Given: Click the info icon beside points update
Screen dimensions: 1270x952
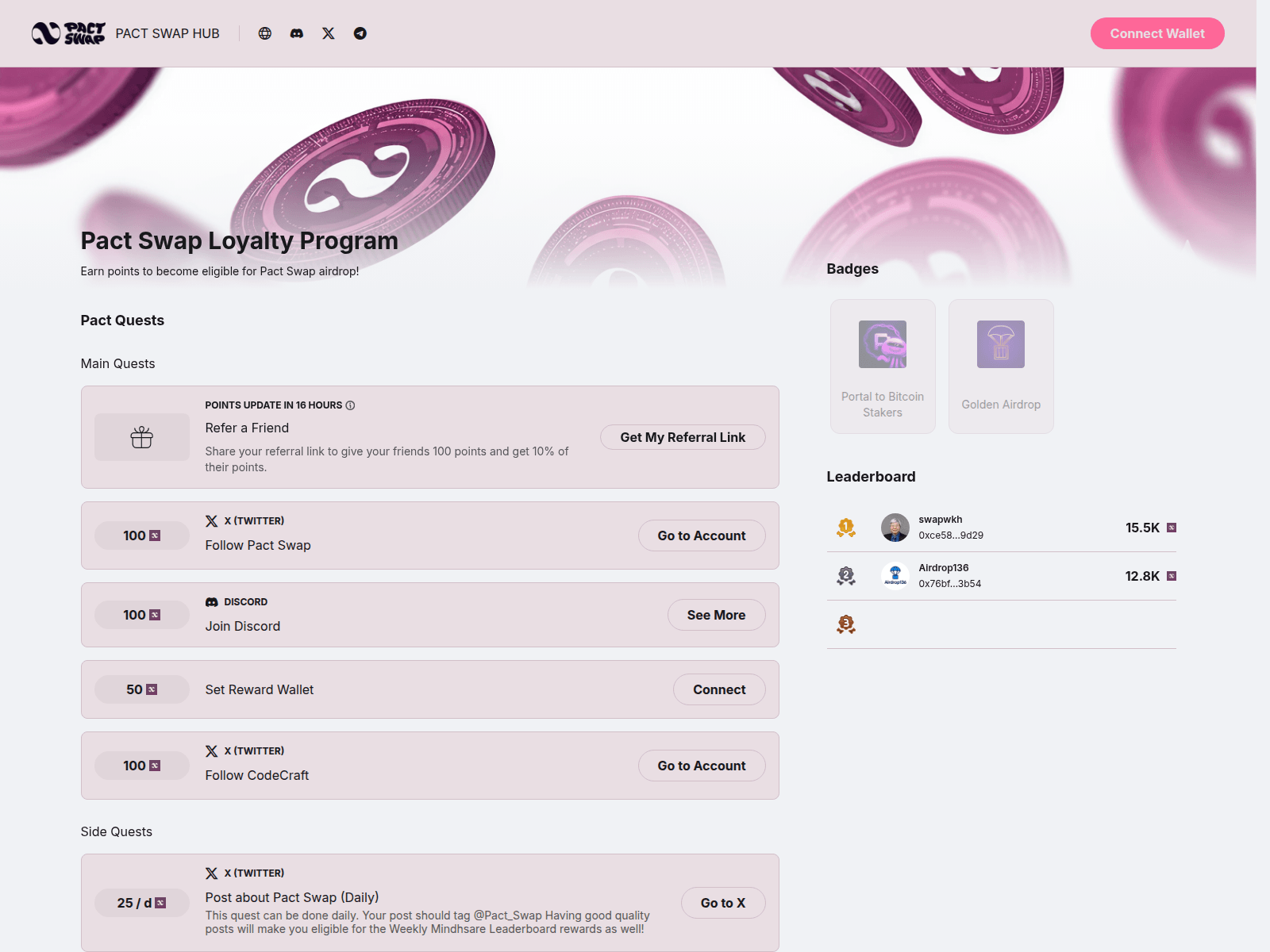Looking at the screenshot, I should 350,405.
